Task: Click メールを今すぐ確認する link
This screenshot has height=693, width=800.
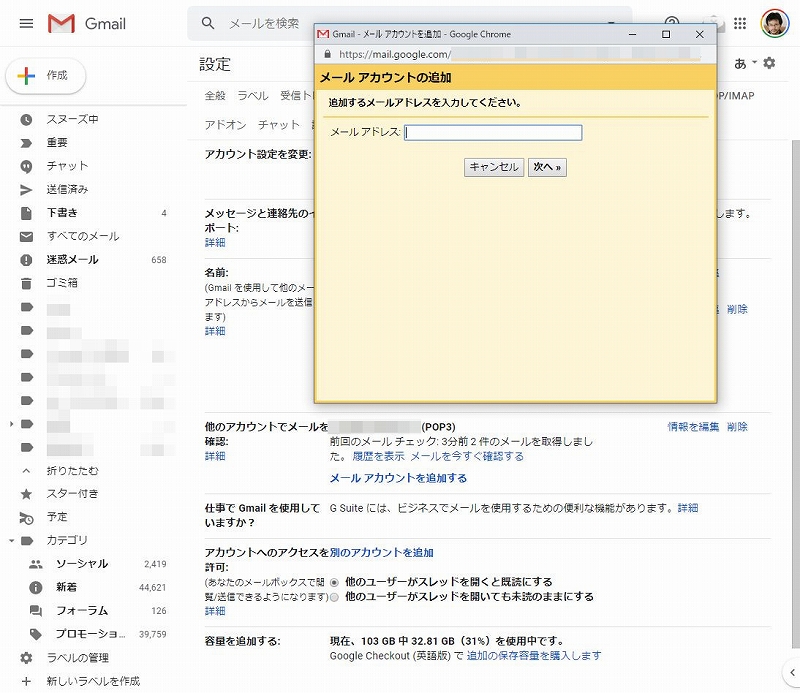Action: (467, 456)
